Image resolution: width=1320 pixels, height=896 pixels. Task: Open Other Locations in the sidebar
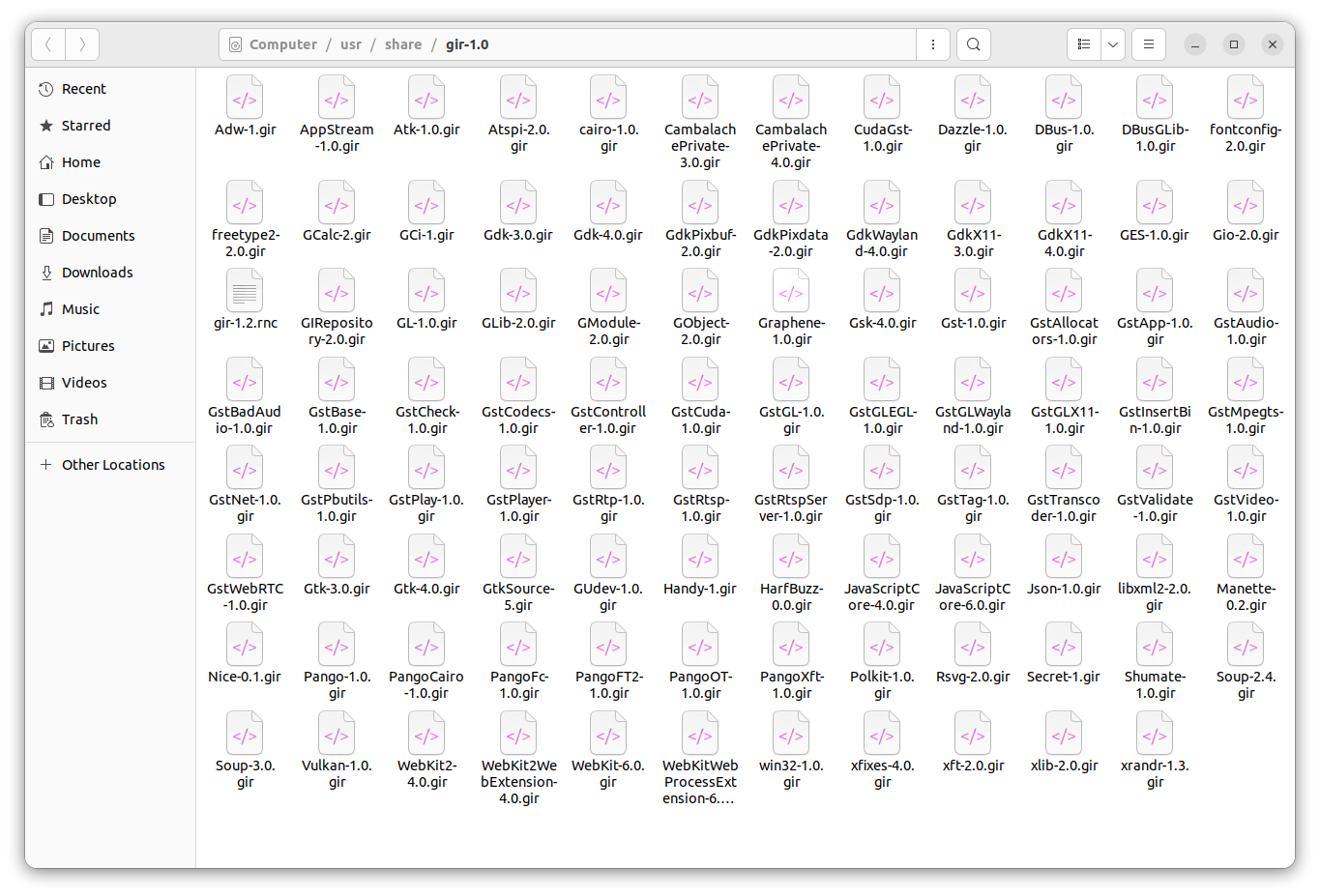[x=111, y=465]
